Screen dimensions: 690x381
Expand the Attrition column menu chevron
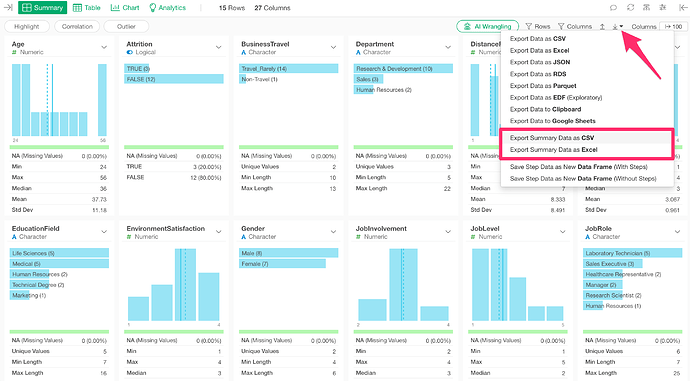click(x=219, y=47)
